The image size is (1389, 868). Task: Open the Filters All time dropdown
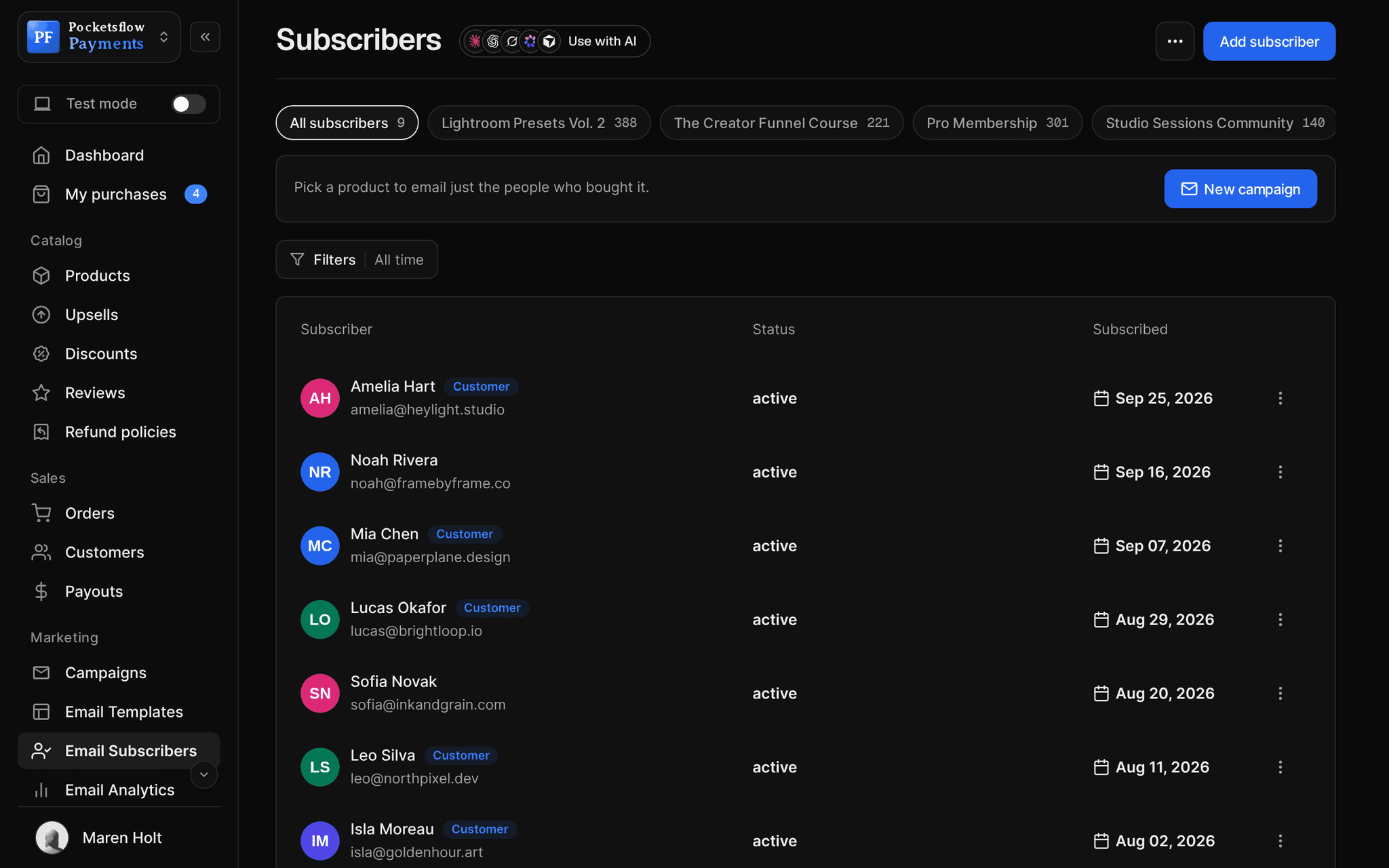(x=357, y=259)
